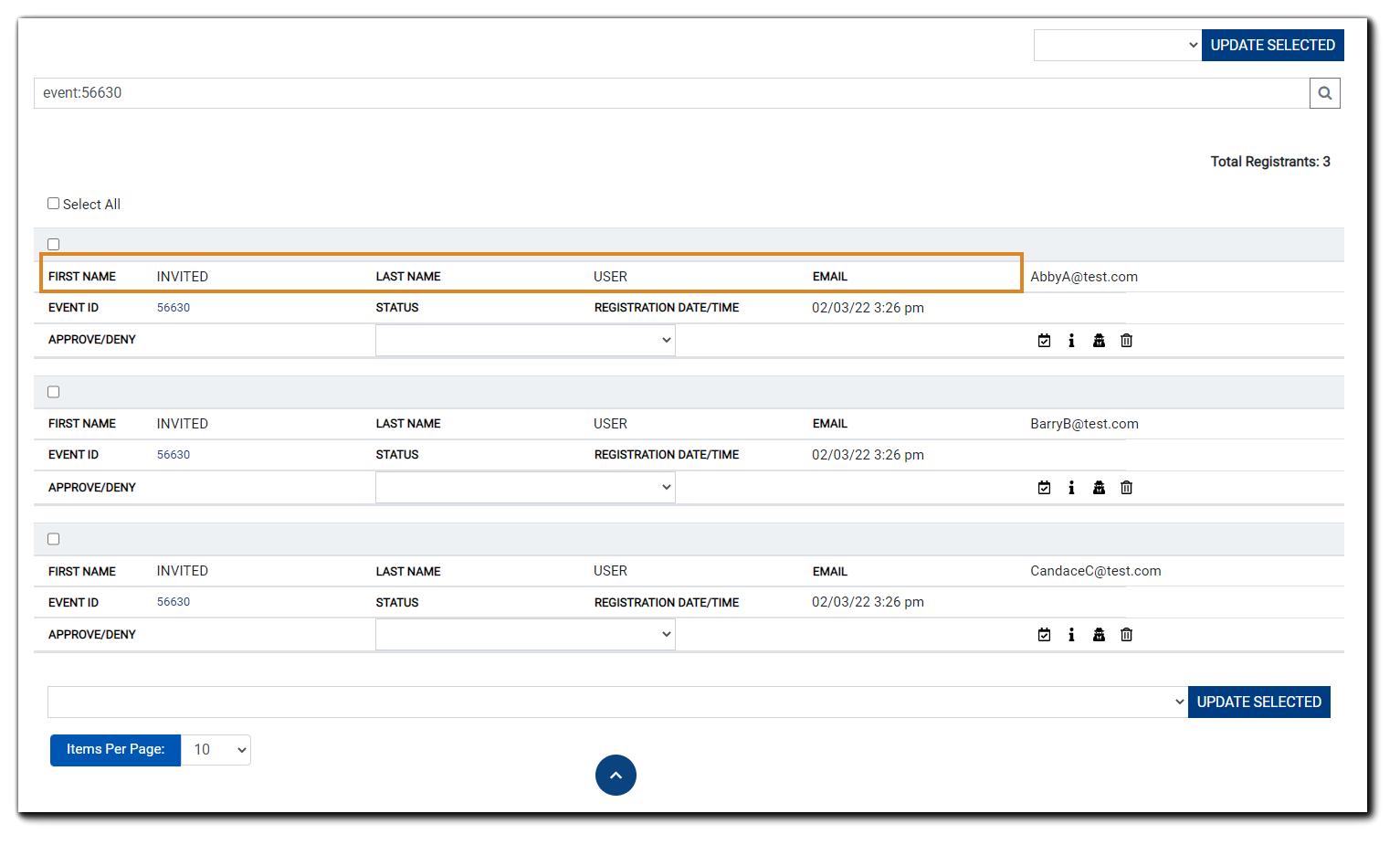
Task: Click spy impersonate icon for BarryB@test.com
Action: [1099, 488]
